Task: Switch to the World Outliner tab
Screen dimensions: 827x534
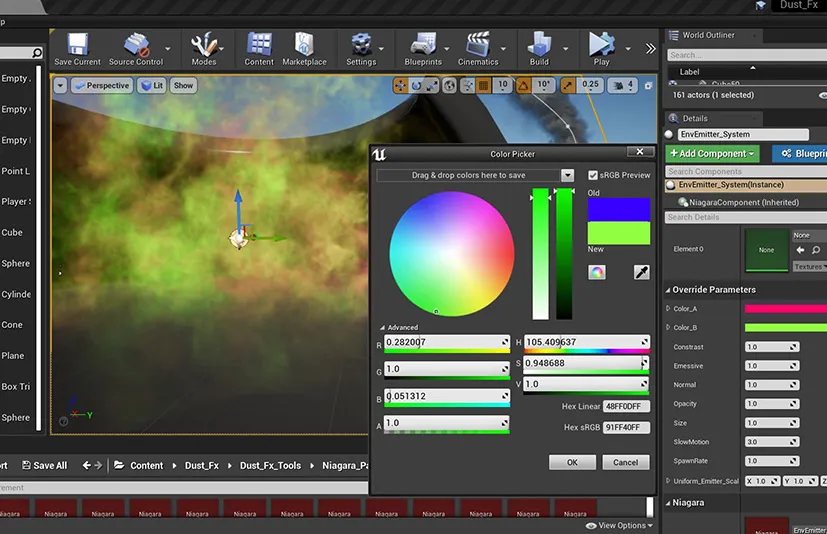Action: coord(708,35)
